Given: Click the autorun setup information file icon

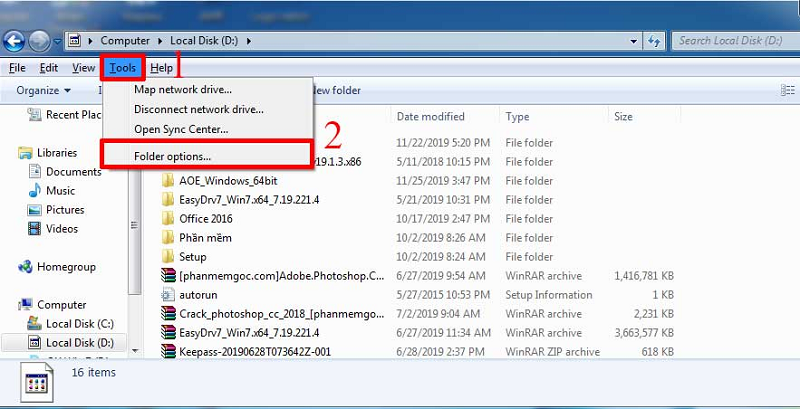Looking at the screenshot, I should [x=168, y=295].
